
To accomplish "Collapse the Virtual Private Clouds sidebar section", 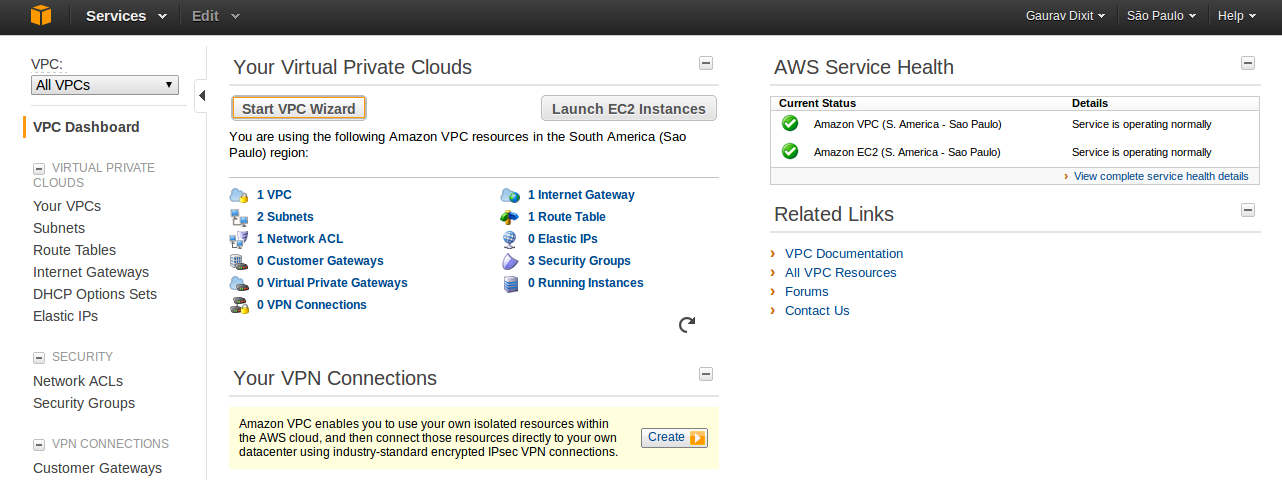I will pyautogui.click(x=39, y=169).
